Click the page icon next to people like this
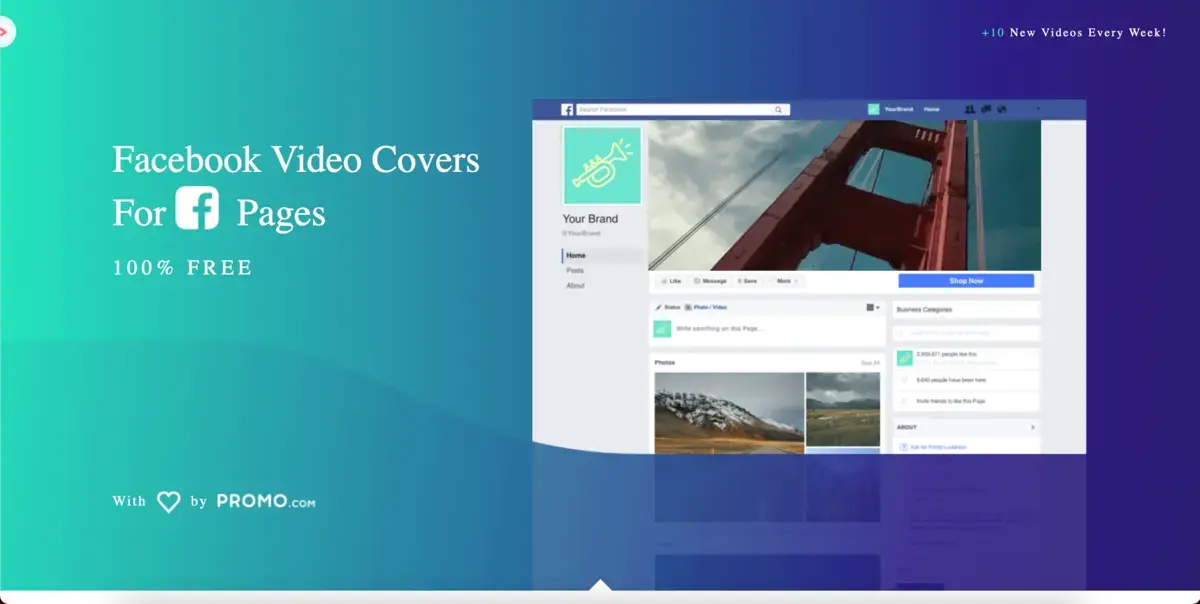Screen dimensions: 1200x604 [x=905, y=357]
